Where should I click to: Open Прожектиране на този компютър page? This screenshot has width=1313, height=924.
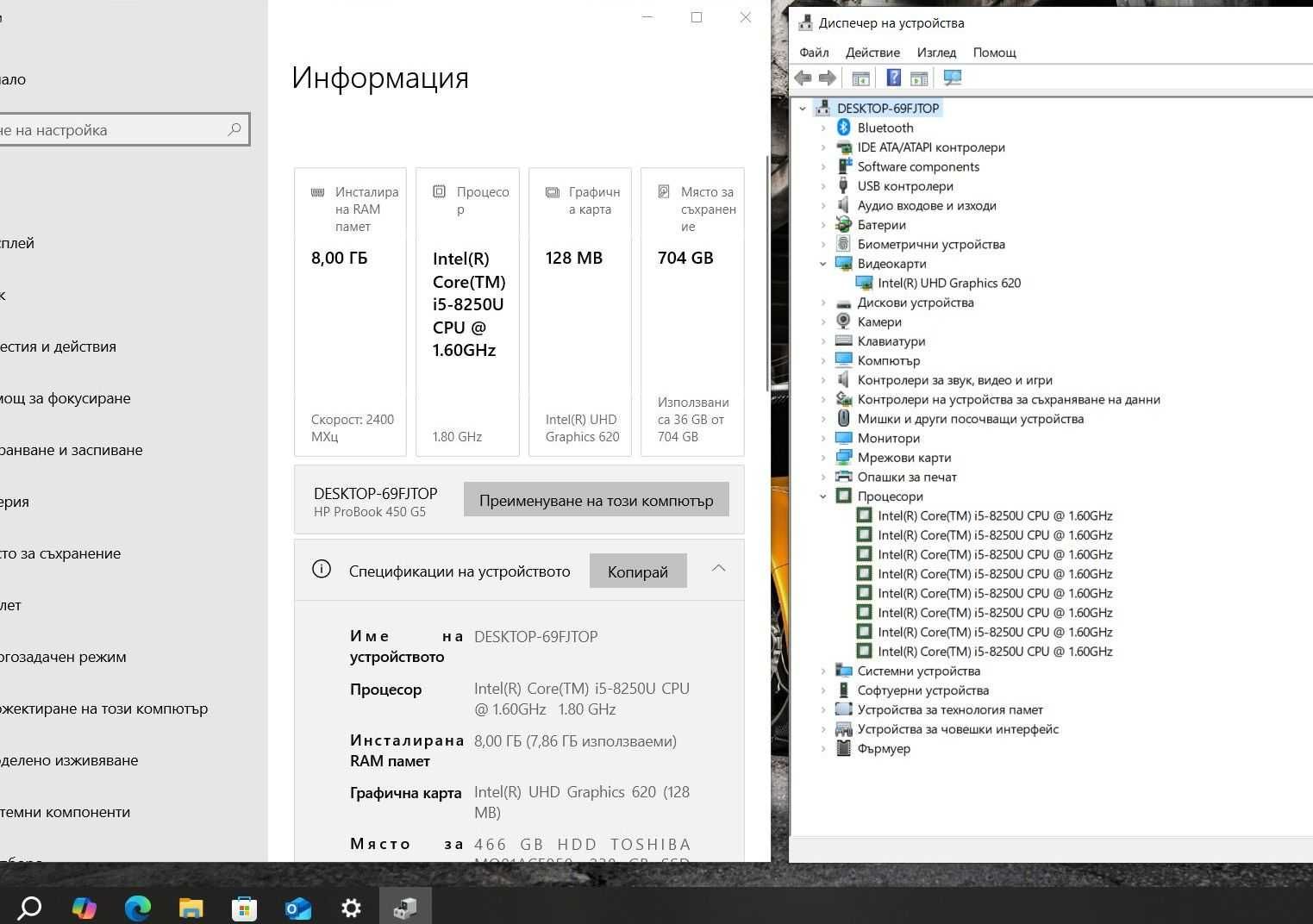[x=103, y=709]
